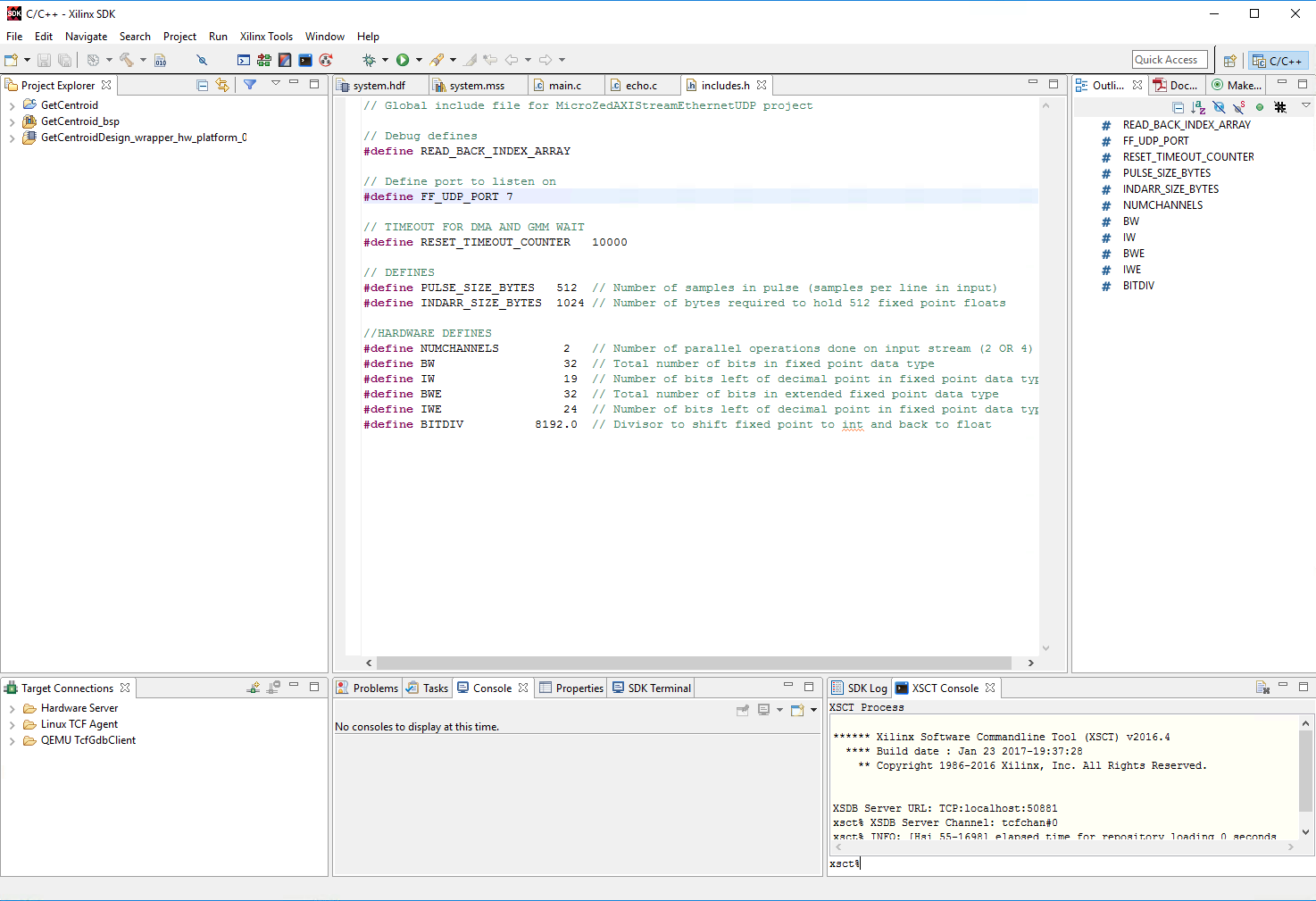The width and height of the screenshot is (1316, 901).
Task: Open the Xilinx Tools menu
Action: point(266,37)
